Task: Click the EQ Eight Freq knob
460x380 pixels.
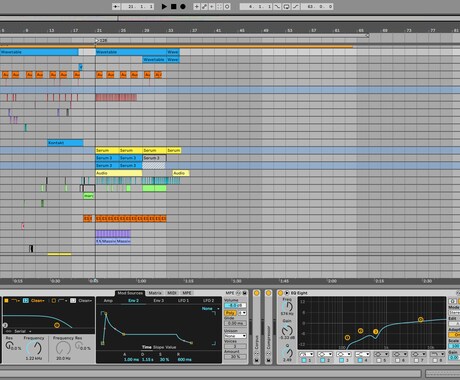Action: pyautogui.click(x=289, y=307)
